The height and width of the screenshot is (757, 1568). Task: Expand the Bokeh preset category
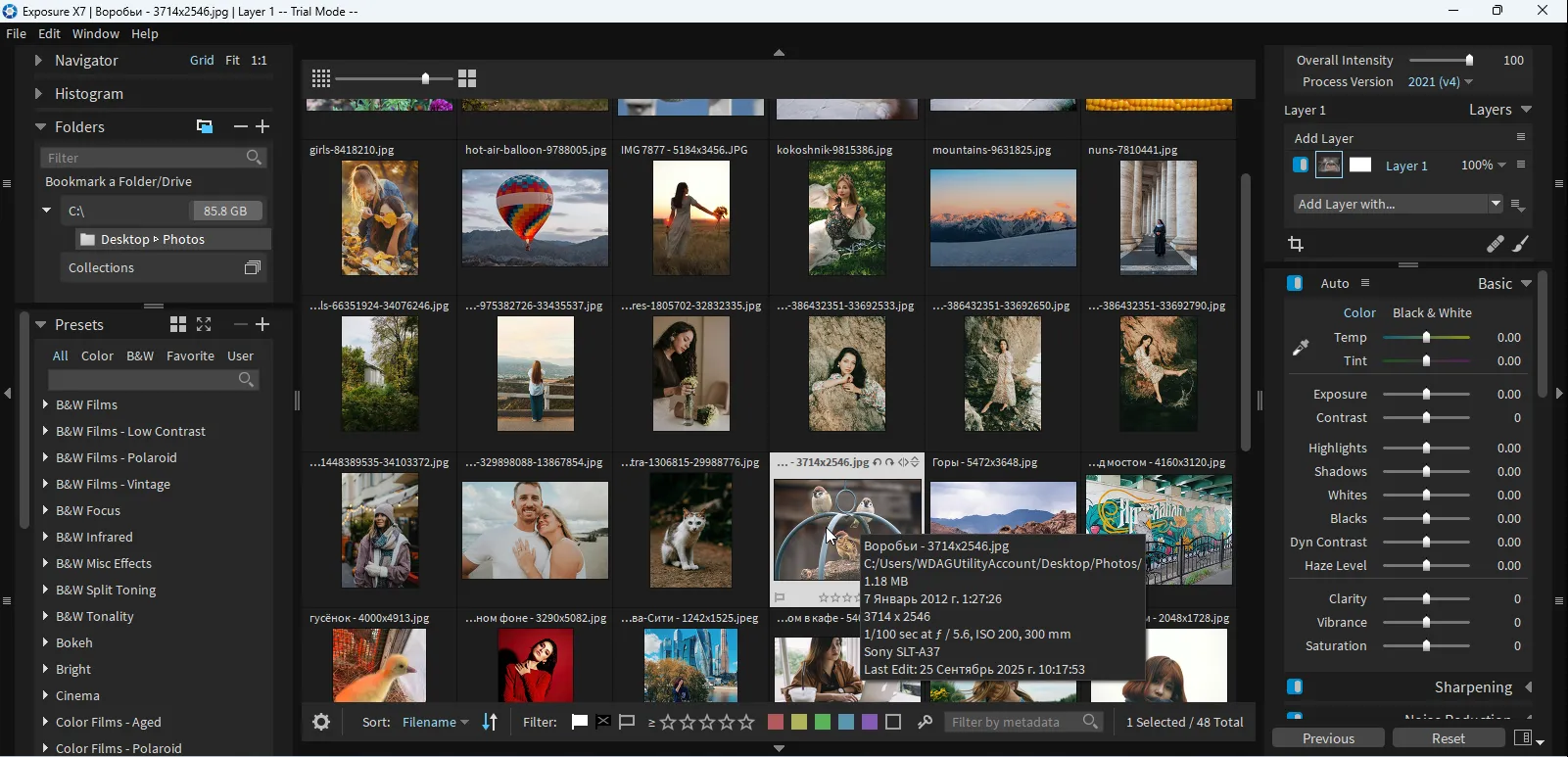click(x=45, y=642)
